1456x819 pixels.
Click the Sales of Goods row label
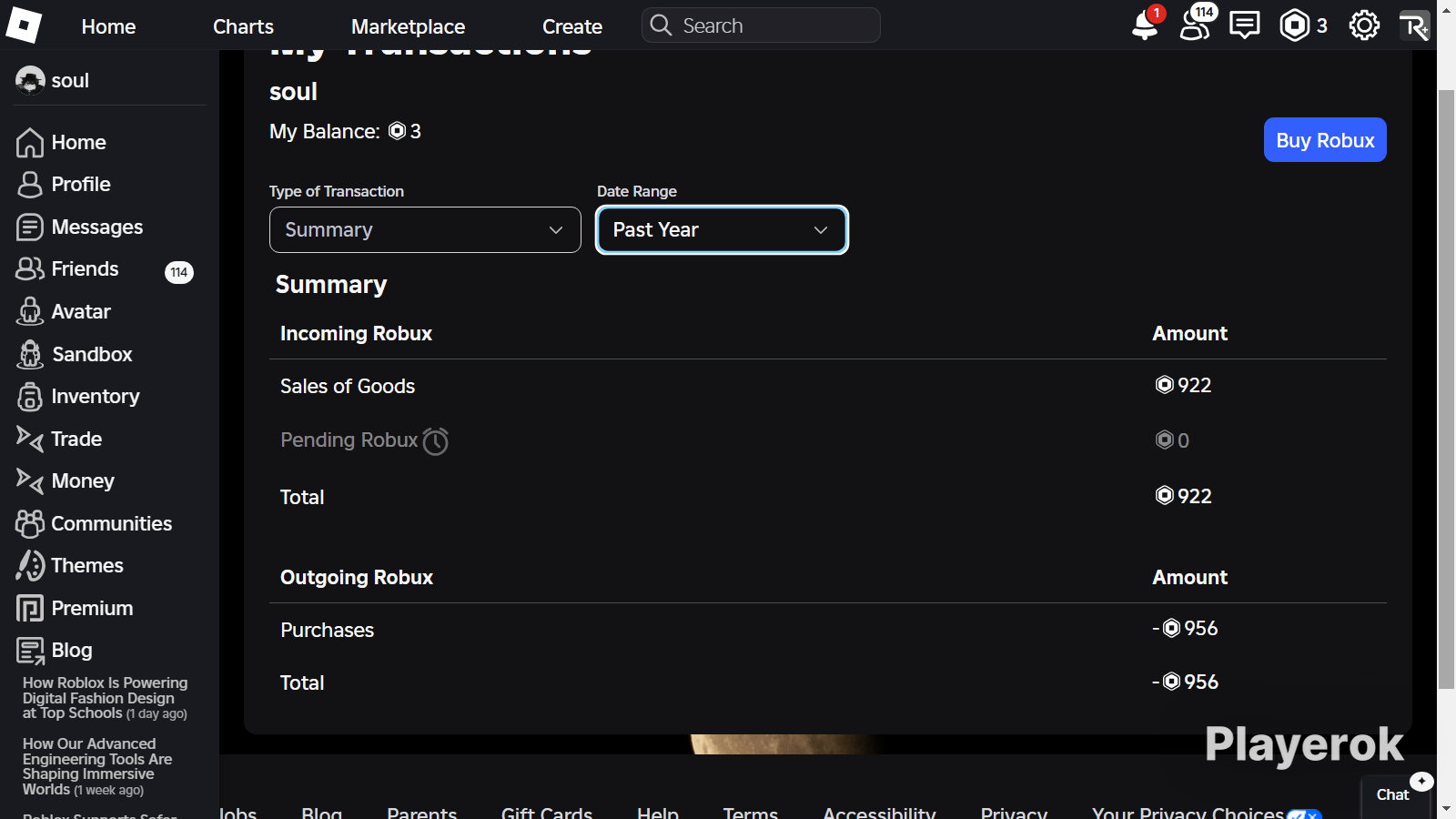[348, 386]
